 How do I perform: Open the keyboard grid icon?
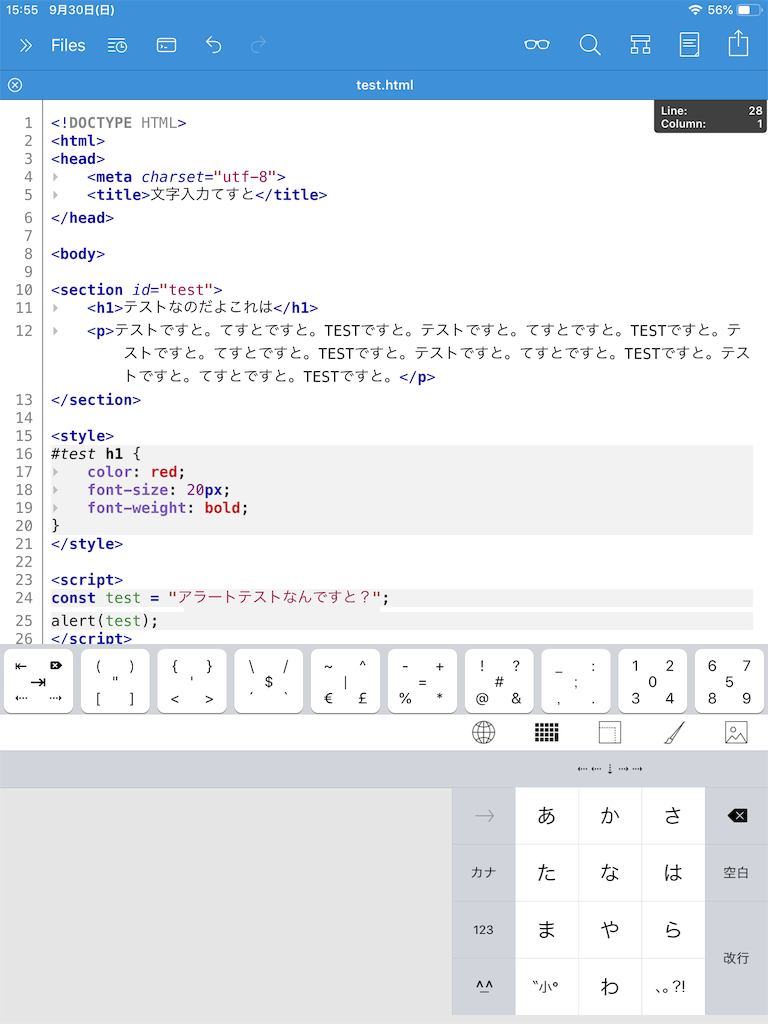coord(547,733)
